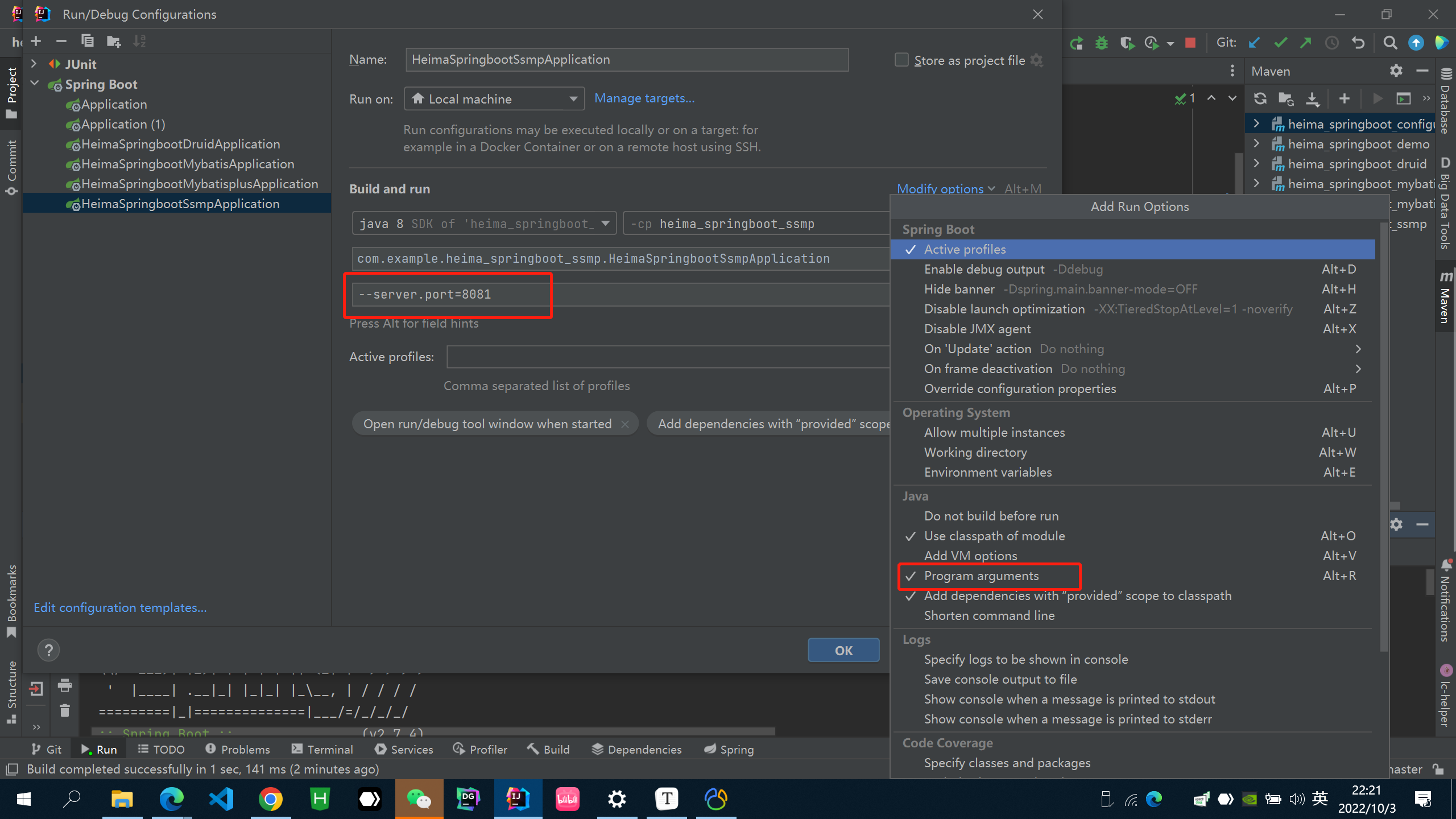The height and width of the screenshot is (819, 1456).
Task: Switch to the Terminal tool window tab
Action: tap(322, 749)
